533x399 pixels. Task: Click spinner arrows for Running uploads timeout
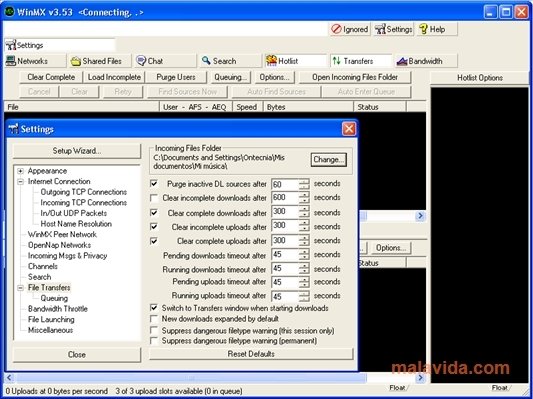tap(304, 296)
